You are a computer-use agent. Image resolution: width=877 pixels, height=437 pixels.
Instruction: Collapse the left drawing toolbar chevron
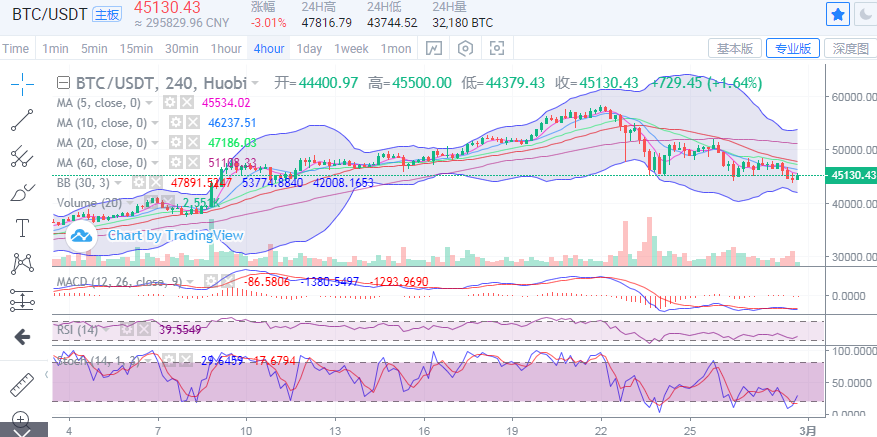coord(47,374)
